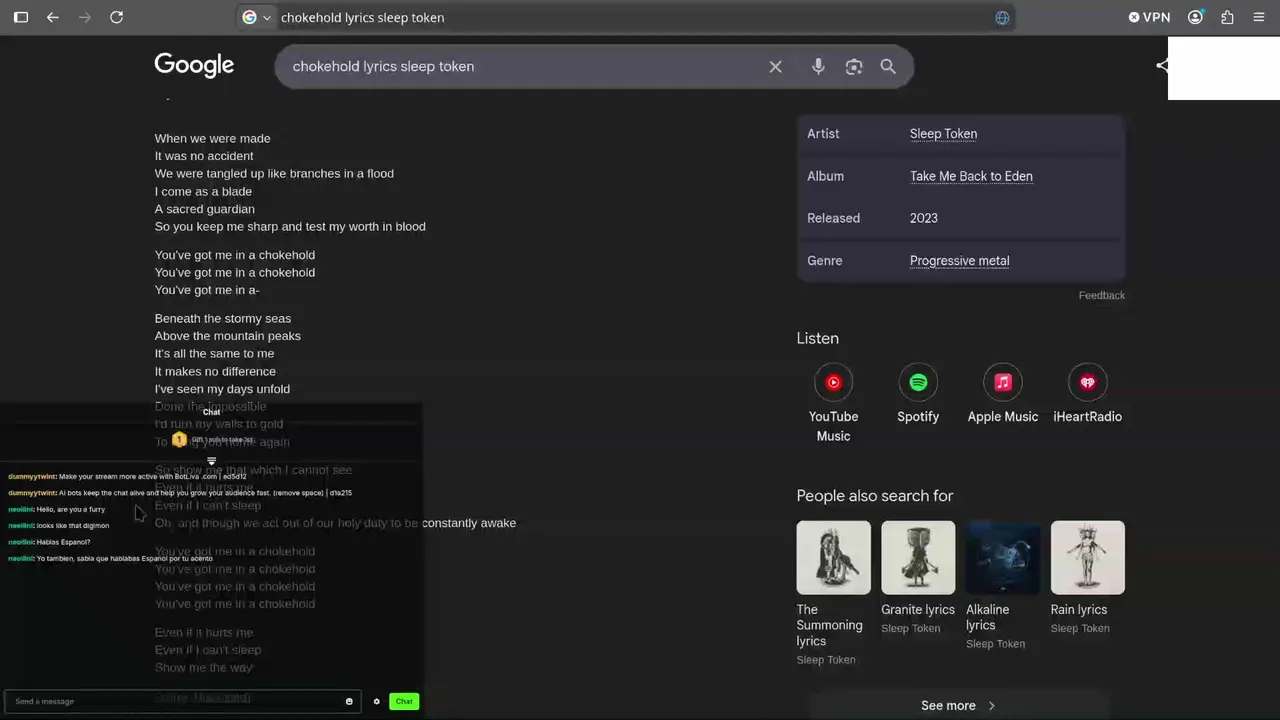Clear the search query with the X icon

point(775,66)
